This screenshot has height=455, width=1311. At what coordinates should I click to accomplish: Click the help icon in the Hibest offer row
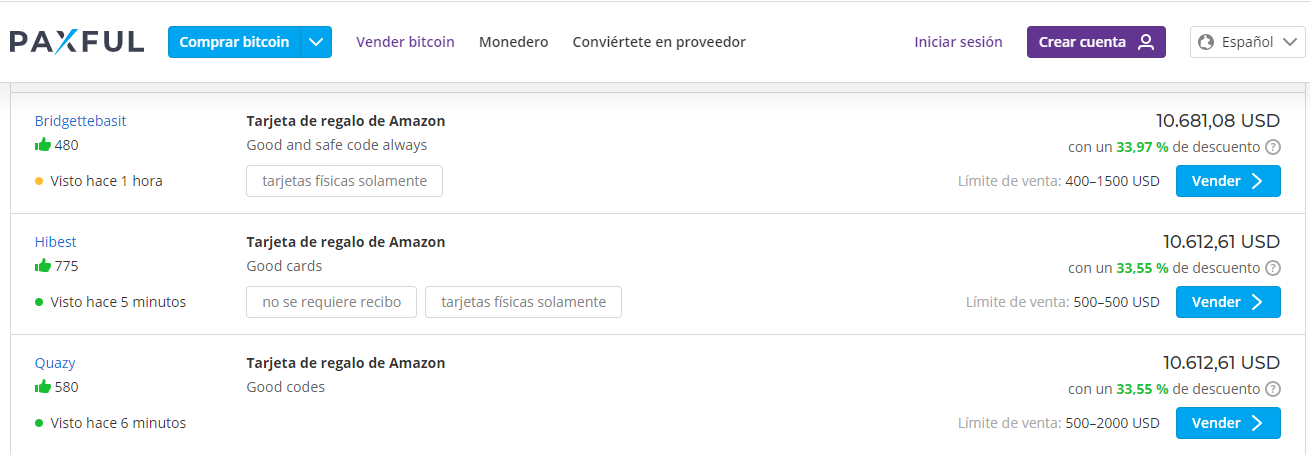pyautogui.click(x=1273, y=268)
